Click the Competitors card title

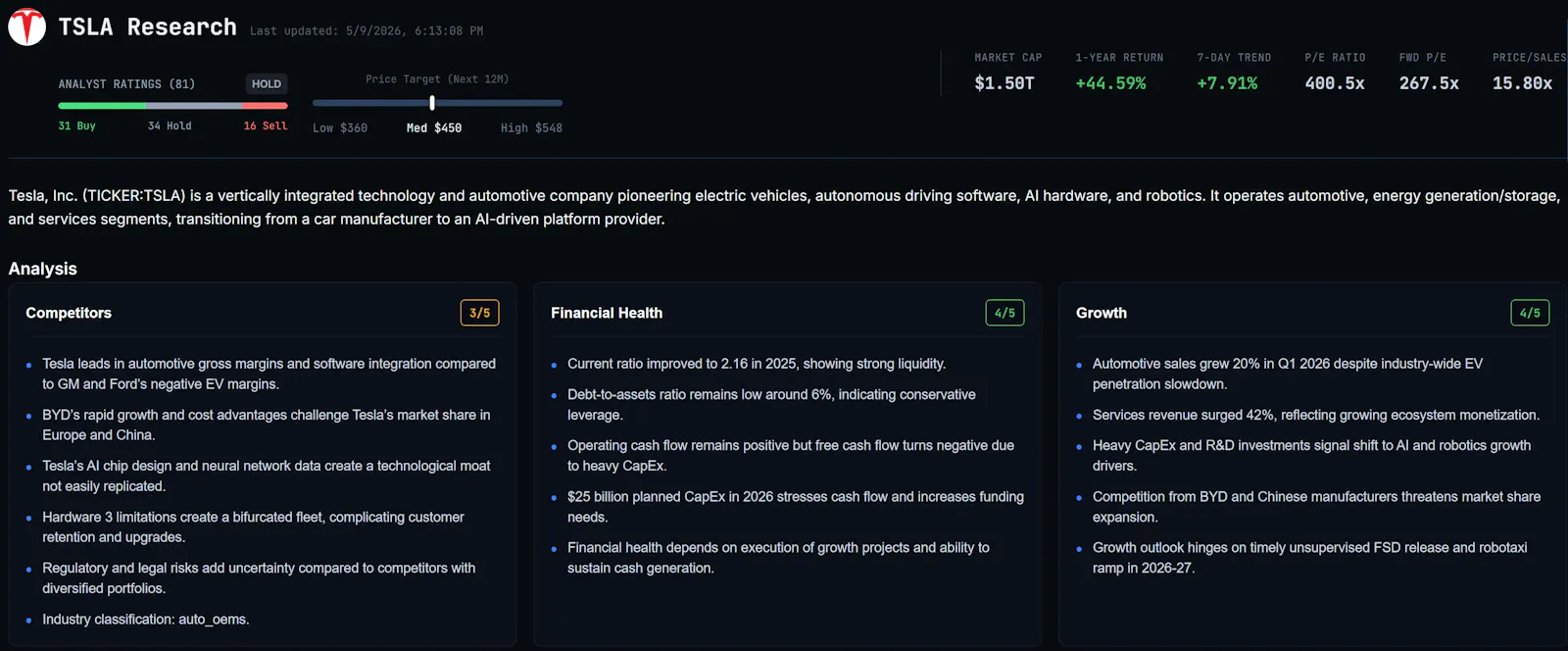click(x=69, y=313)
